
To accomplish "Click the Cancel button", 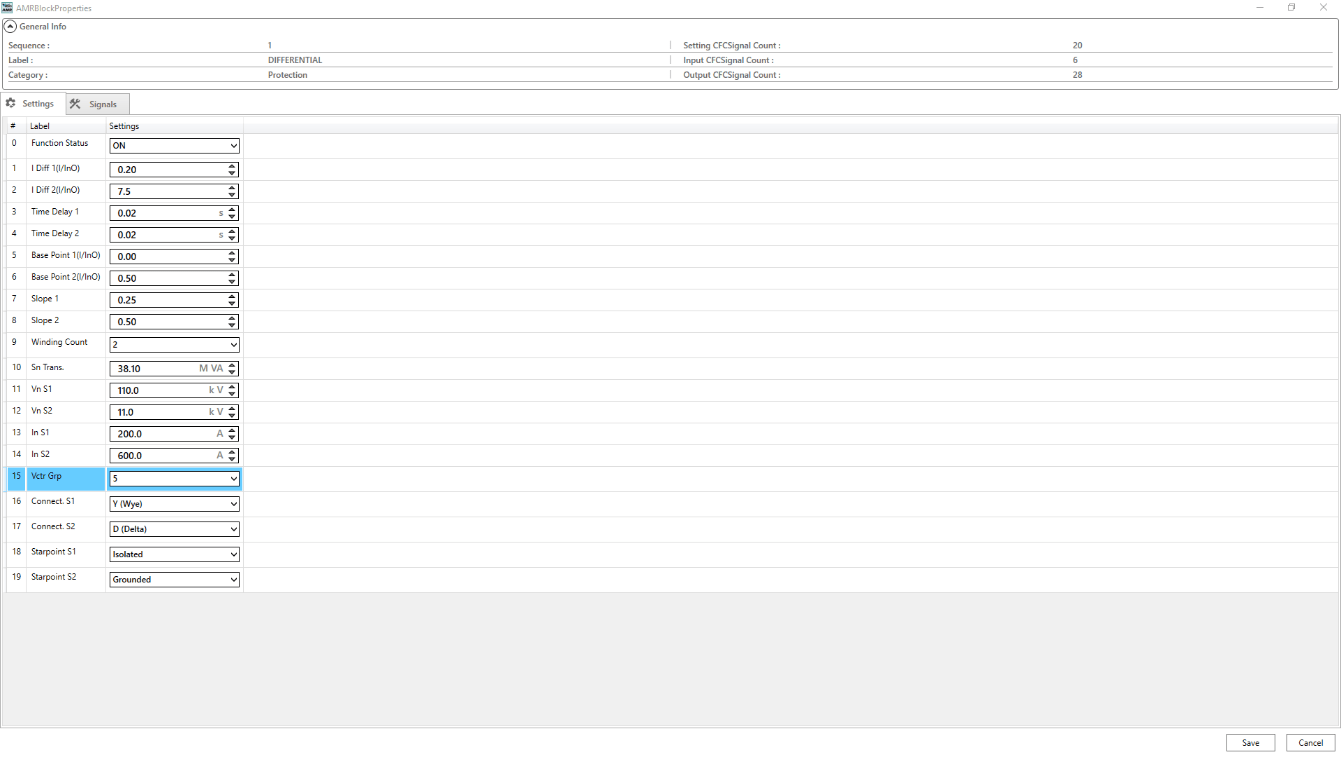I will (1310, 743).
